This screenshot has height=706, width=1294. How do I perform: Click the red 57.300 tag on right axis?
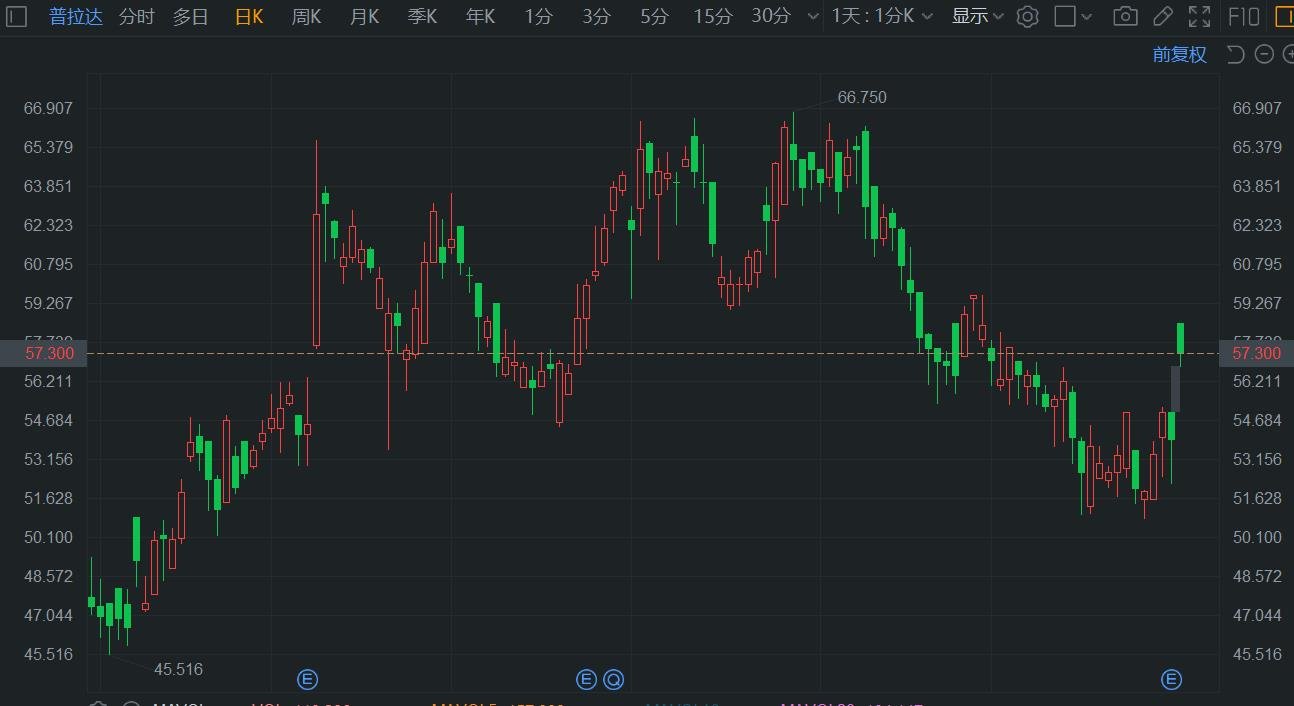pyautogui.click(x=1257, y=353)
